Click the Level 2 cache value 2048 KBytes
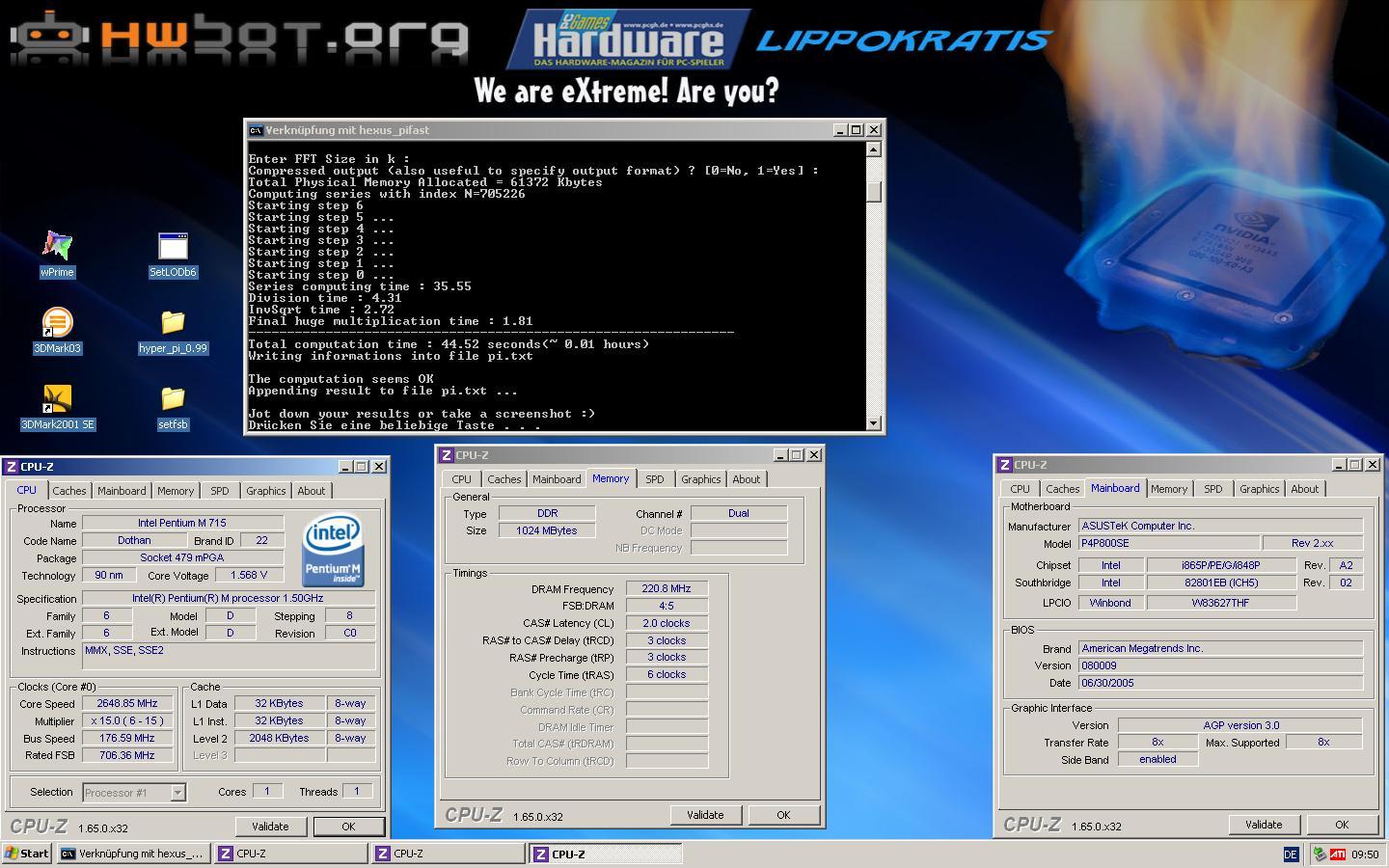The height and width of the screenshot is (868, 1389). 279,739
